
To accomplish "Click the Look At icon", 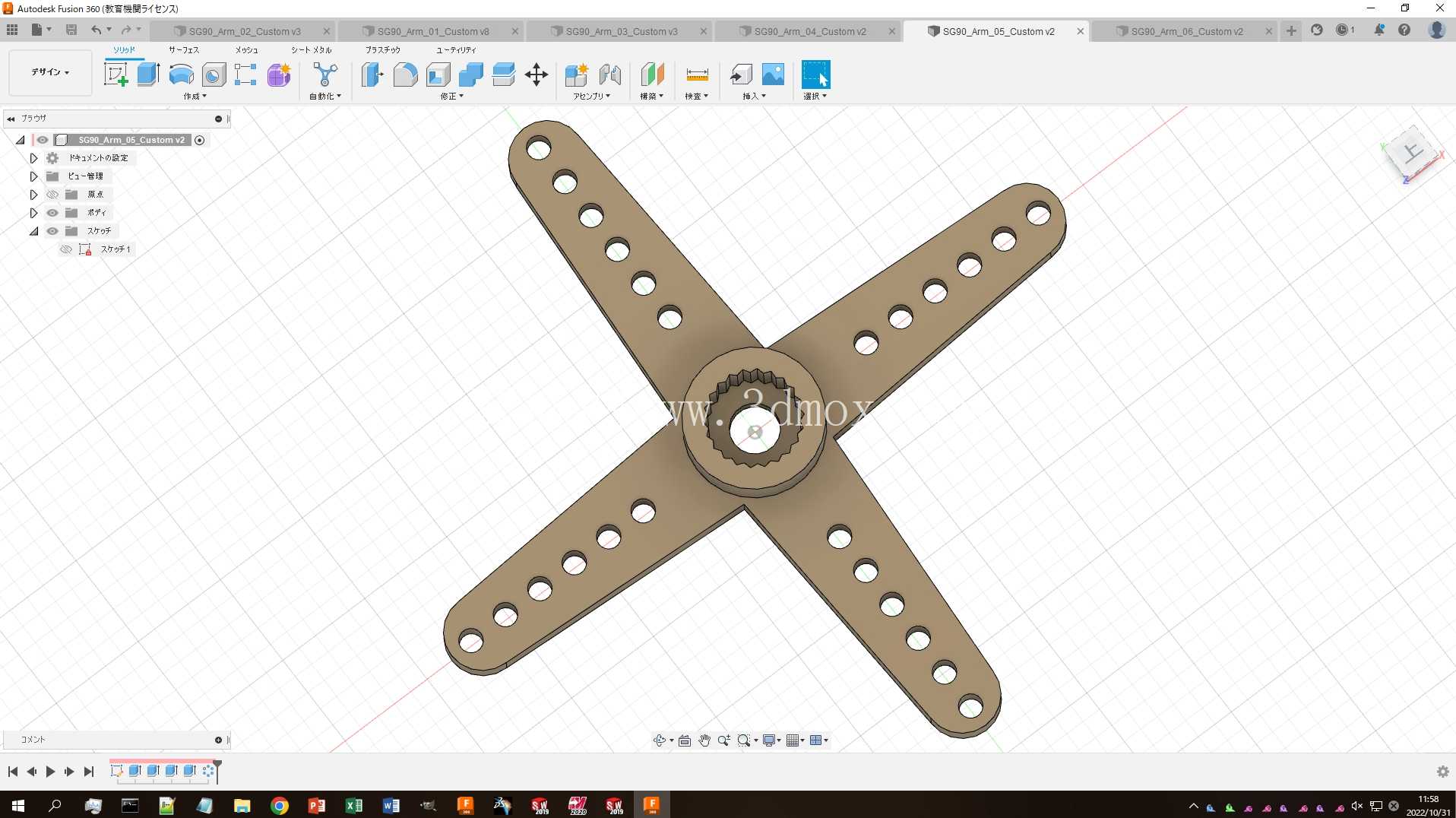I will 685,740.
